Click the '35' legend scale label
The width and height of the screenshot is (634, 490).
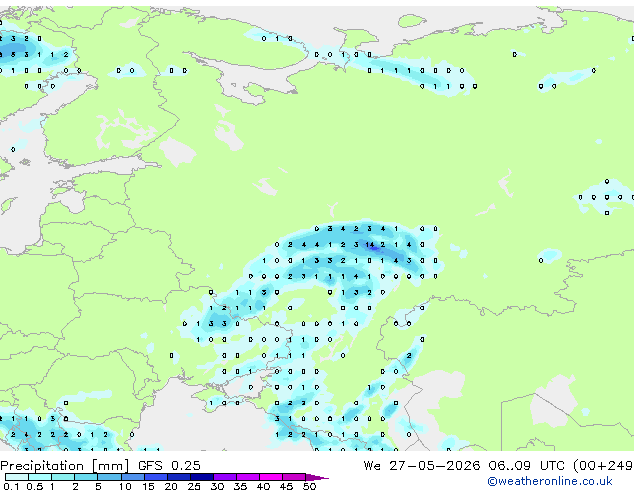pos(240,486)
